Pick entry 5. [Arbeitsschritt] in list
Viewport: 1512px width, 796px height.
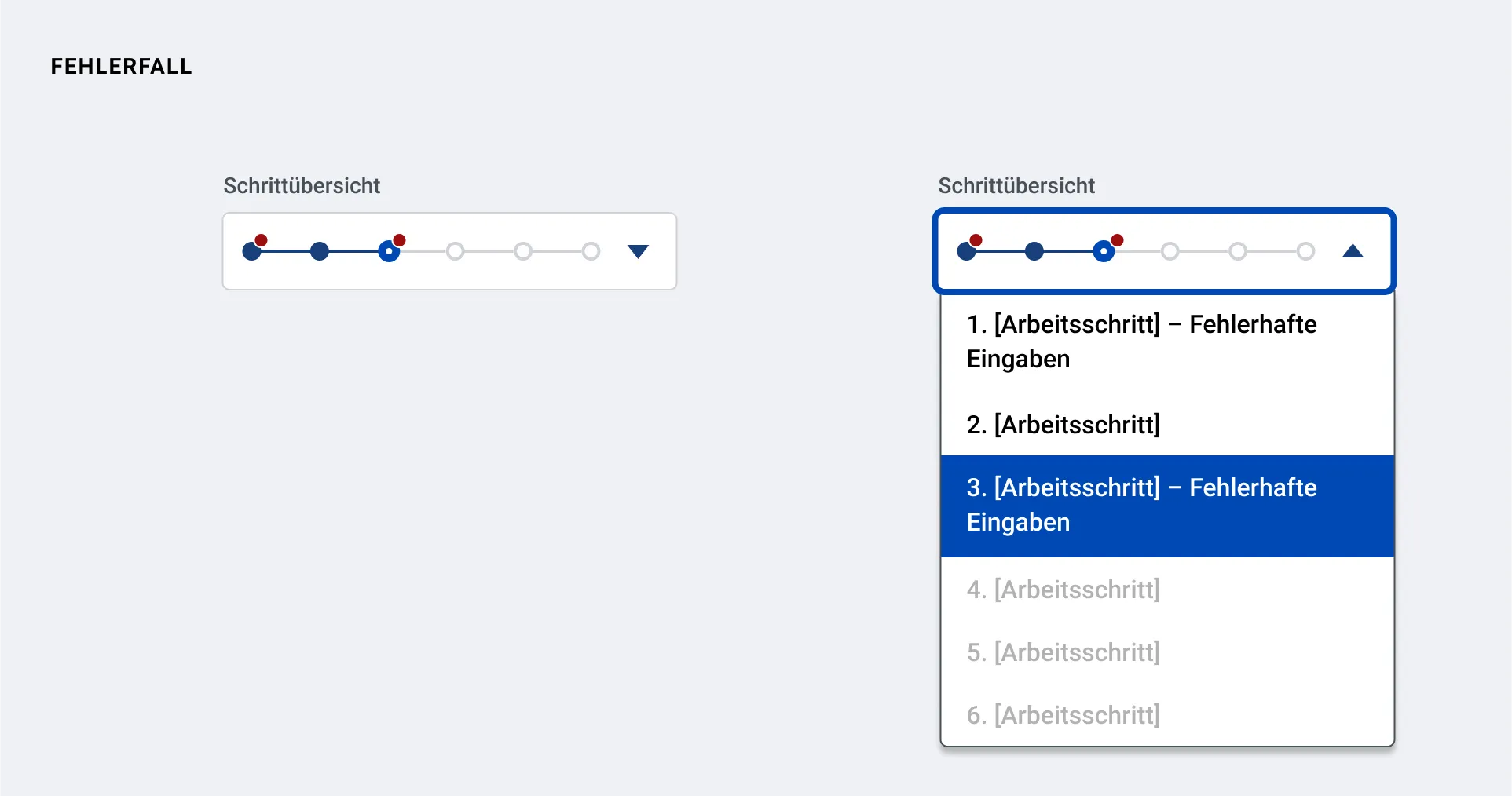coord(1167,652)
